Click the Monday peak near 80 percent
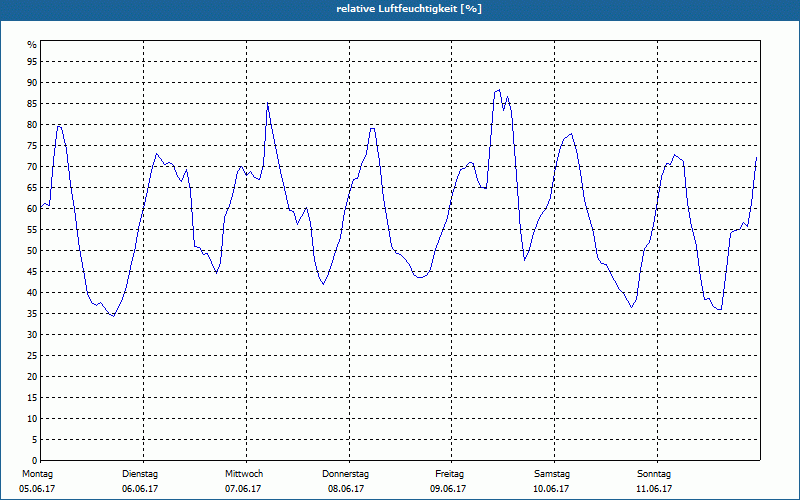Screen dimensions: 800x500 pyautogui.click(x=59, y=126)
